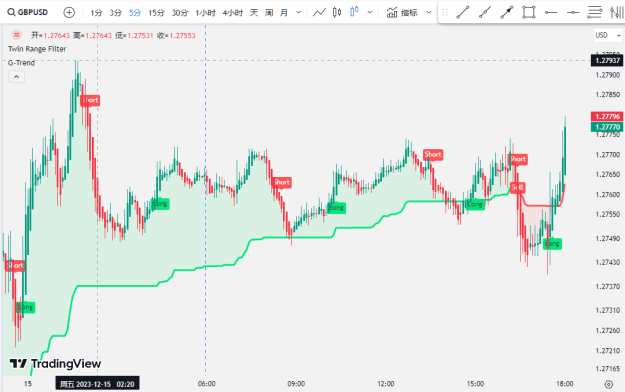Select the 1小时 timeframe
The height and width of the screenshot is (392, 625).
point(205,13)
